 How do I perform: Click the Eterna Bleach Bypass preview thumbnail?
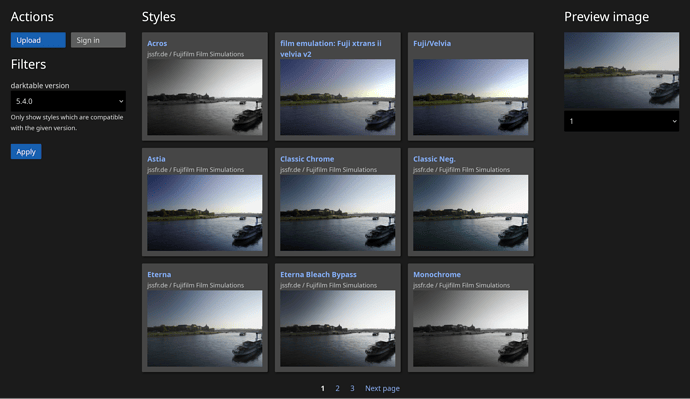pos(338,329)
